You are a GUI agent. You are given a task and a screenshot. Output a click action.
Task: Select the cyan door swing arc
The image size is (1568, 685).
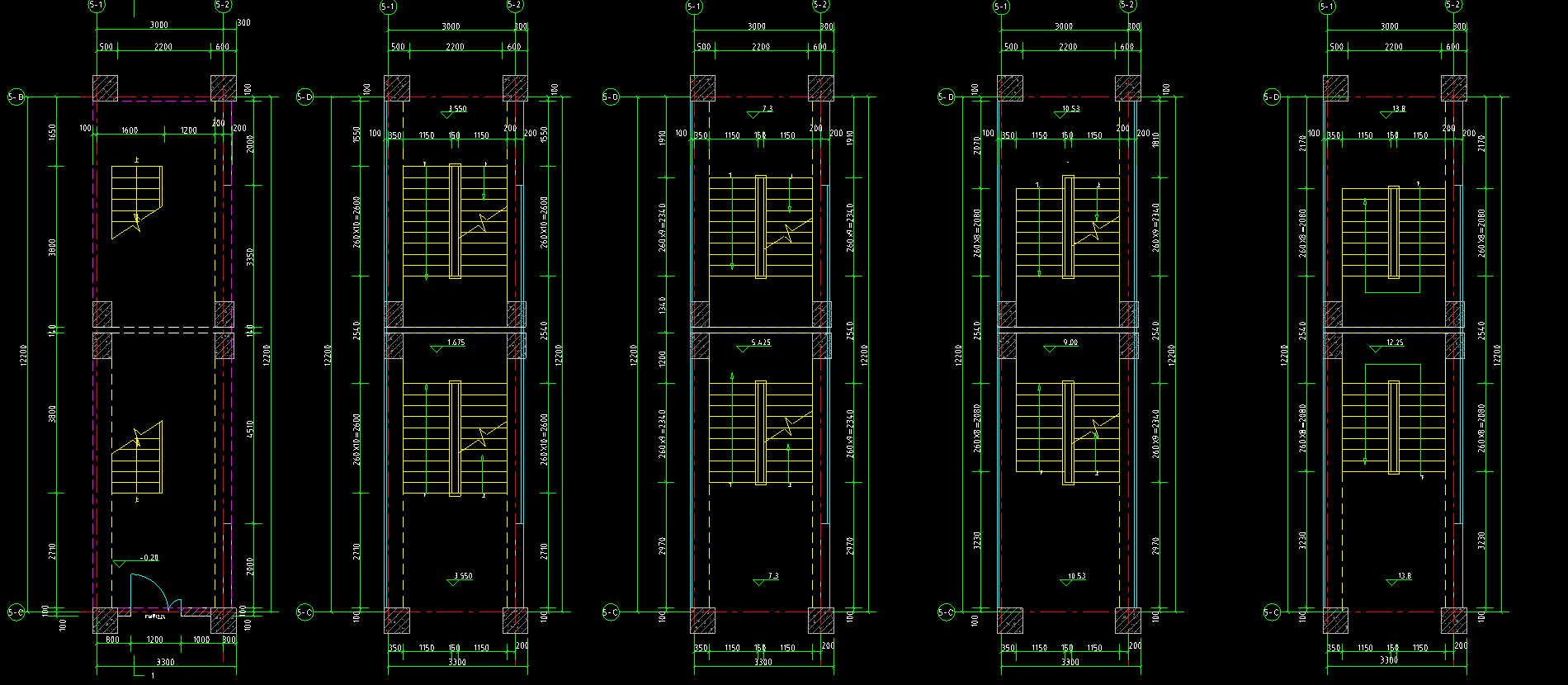click(151, 591)
